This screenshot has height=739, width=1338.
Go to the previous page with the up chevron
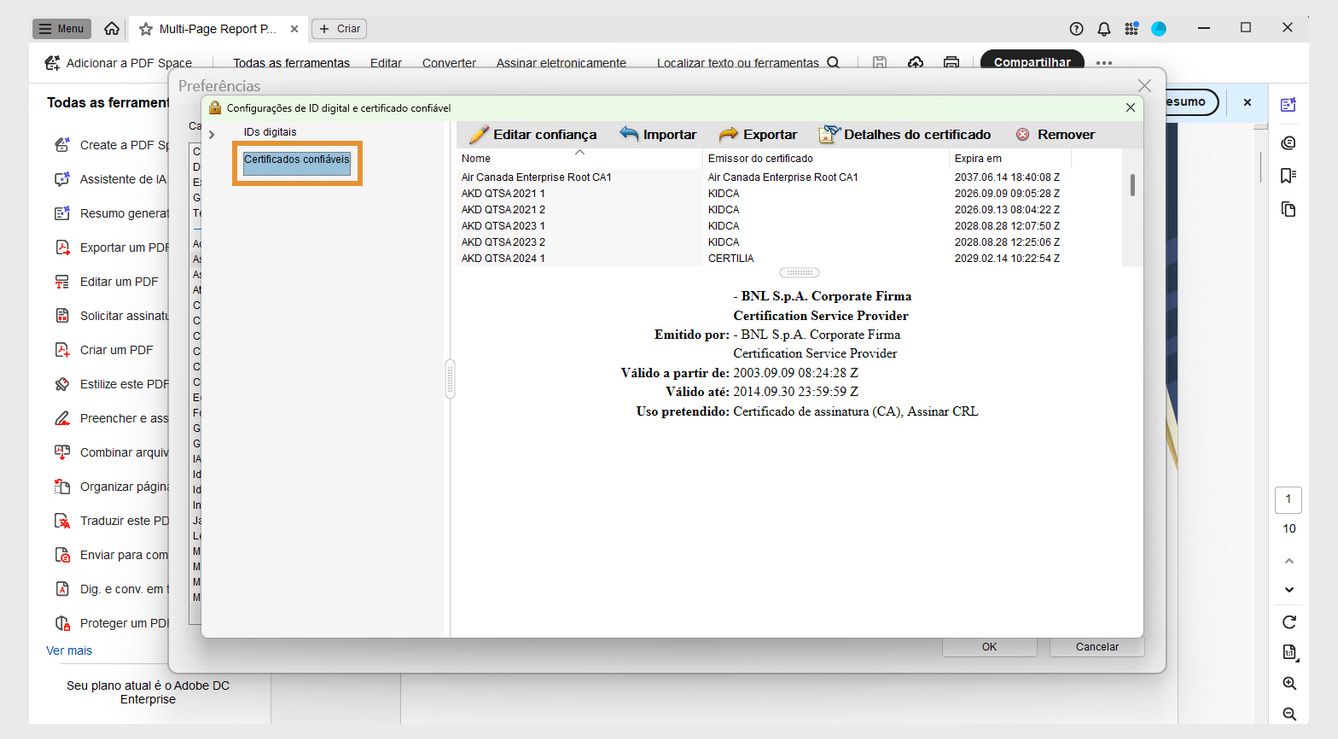point(1289,561)
